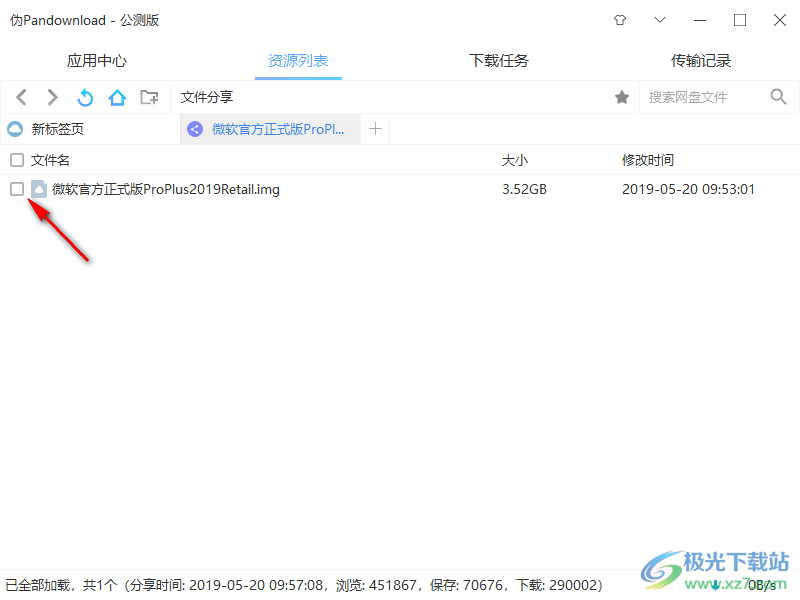Click the status bar 已全部加载 text
Viewport: 800px width, 600px height.
(37, 585)
